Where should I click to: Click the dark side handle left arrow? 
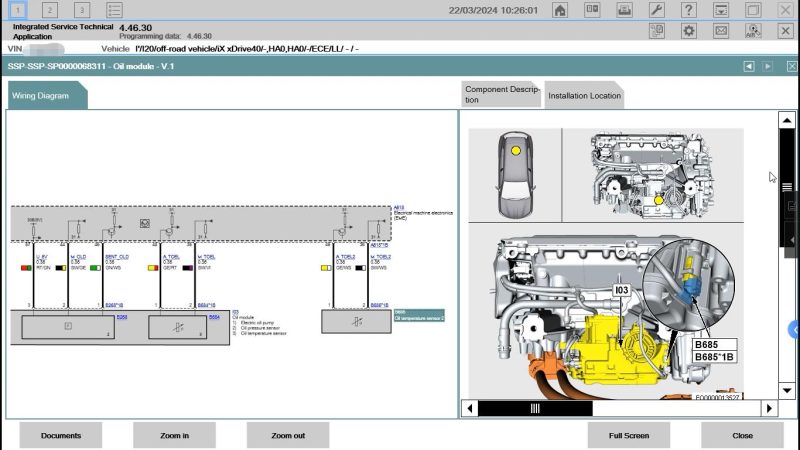792,240
